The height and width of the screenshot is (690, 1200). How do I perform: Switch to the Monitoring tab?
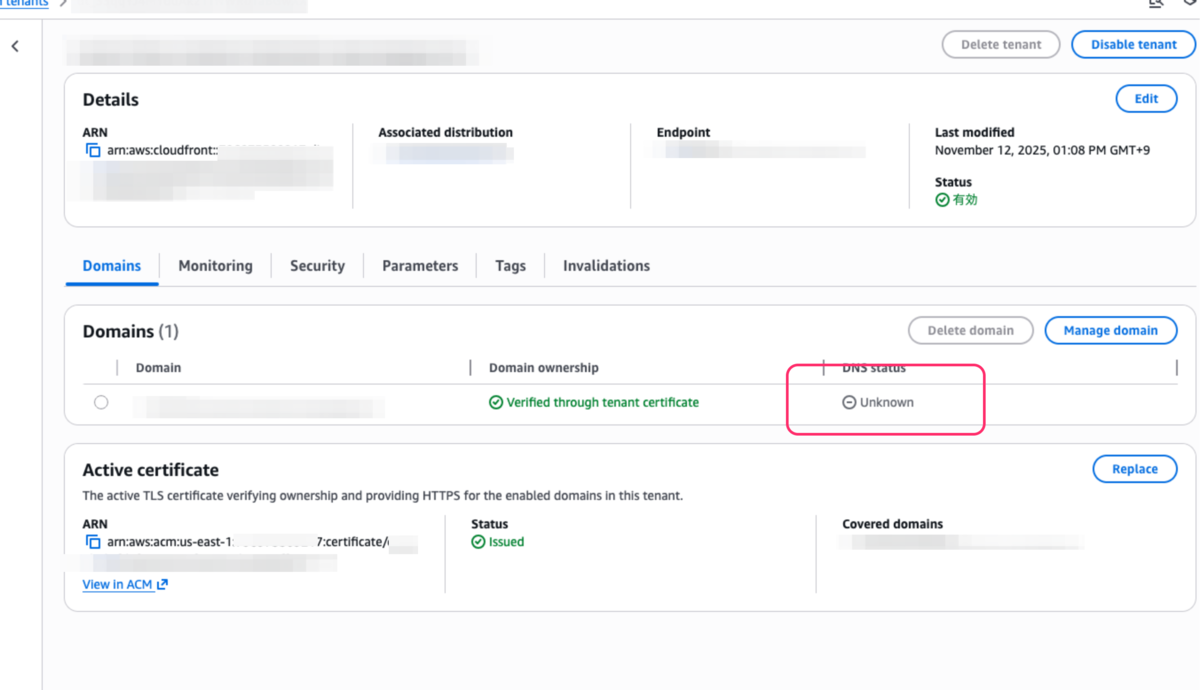pyautogui.click(x=215, y=266)
